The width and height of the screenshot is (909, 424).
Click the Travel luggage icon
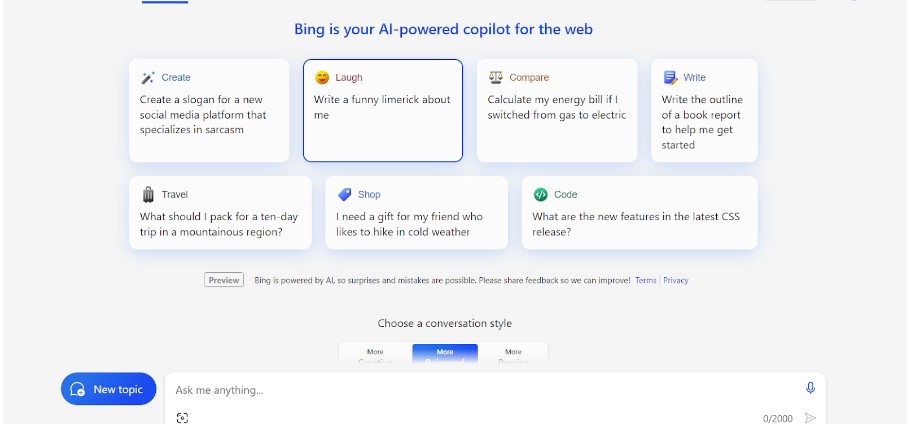(x=148, y=195)
